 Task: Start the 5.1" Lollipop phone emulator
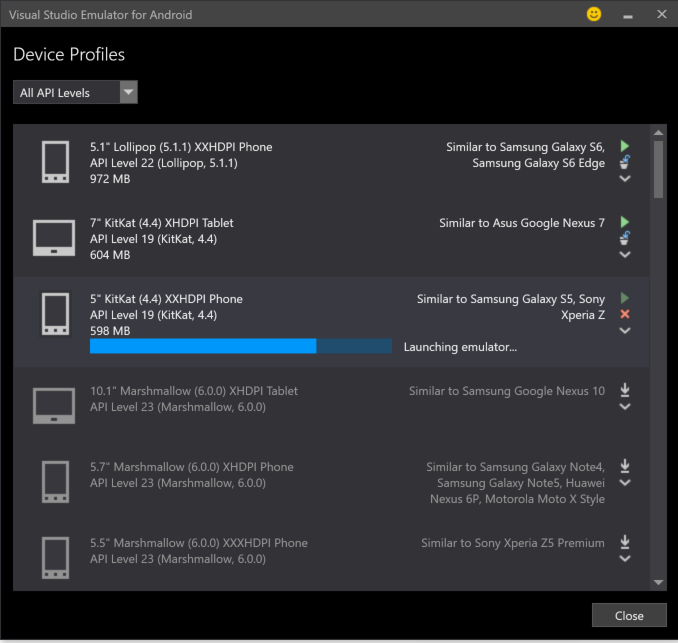coord(625,146)
